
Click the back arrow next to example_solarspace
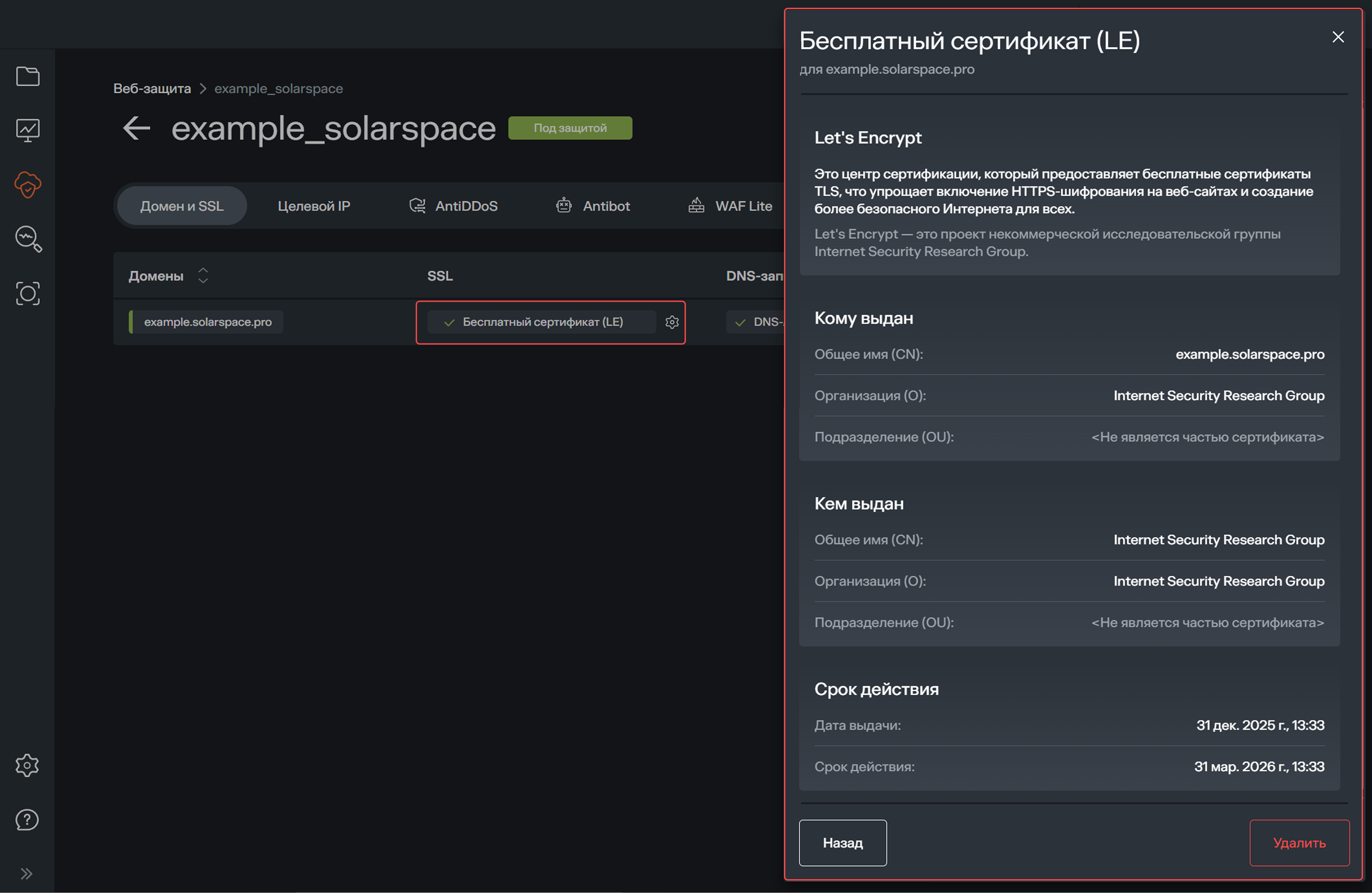[x=136, y=128]
